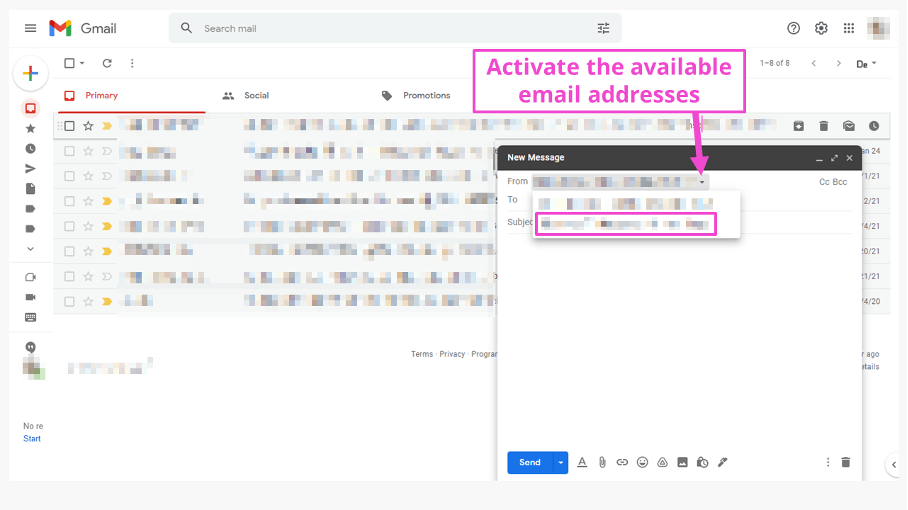Insert photo in compose

pyautogui.click(x=682, y=462)
